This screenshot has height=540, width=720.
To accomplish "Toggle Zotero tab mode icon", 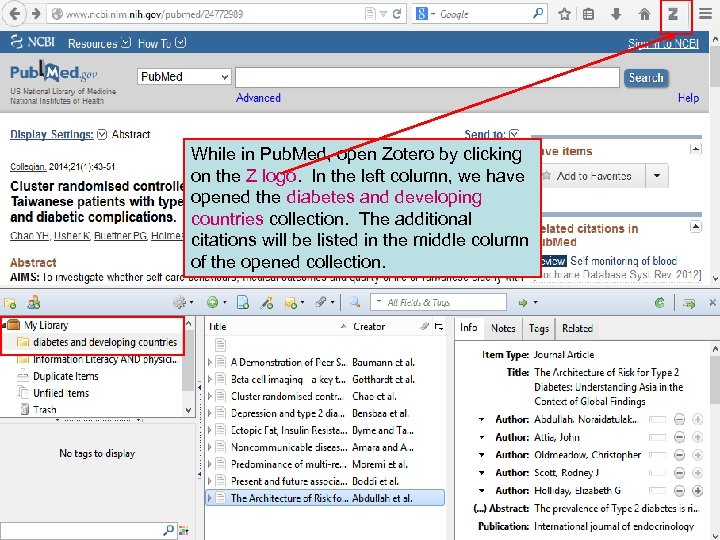I will (x=689, y=303).
